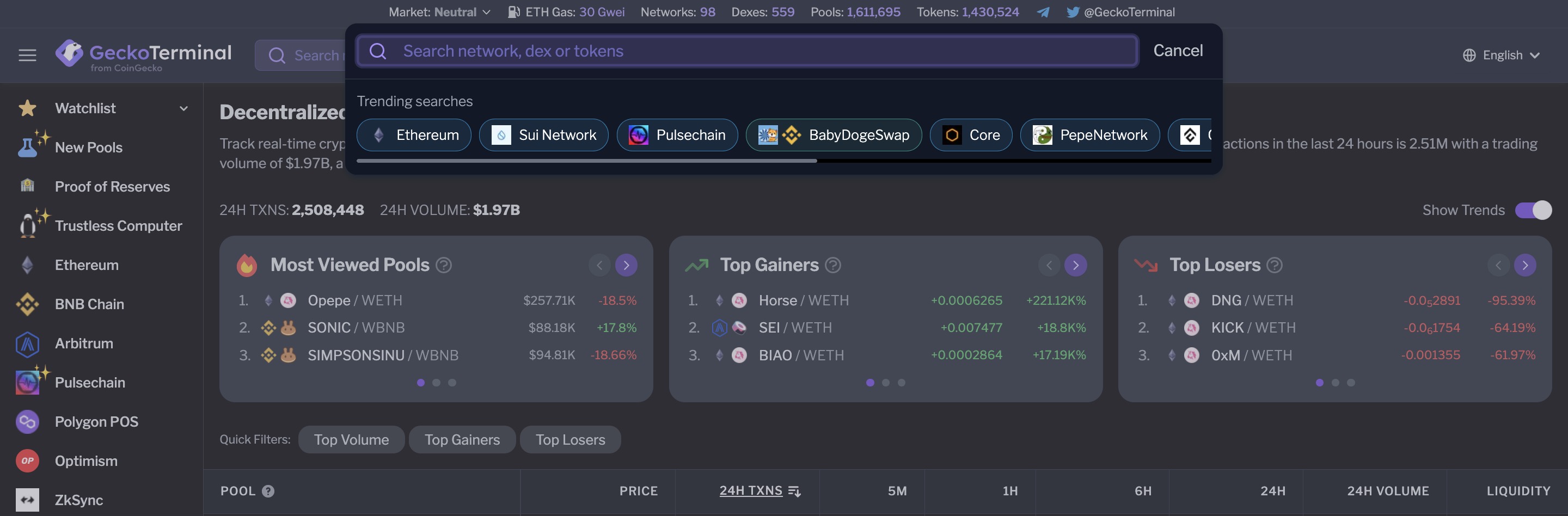Click the New Pools flask icon
Viewport: 1568px width, 516px height.
point(28,148)
